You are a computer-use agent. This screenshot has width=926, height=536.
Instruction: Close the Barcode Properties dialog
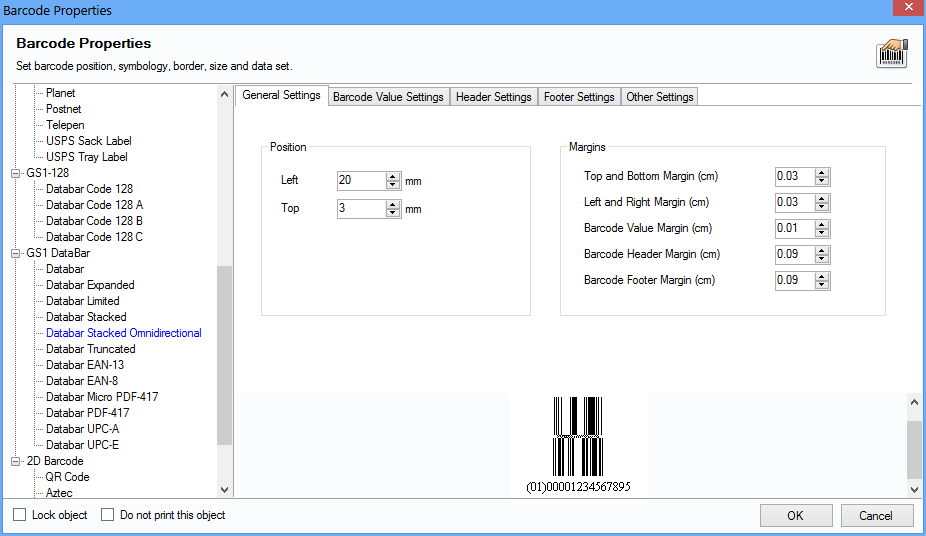click(x=909, y=7)
